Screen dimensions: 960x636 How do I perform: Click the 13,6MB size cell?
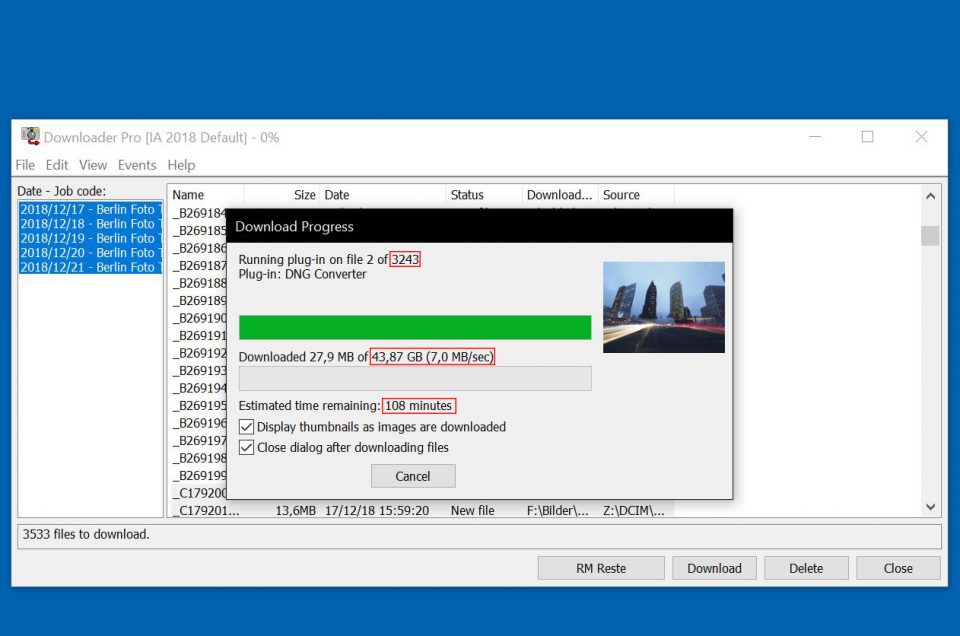pos(296,511)
